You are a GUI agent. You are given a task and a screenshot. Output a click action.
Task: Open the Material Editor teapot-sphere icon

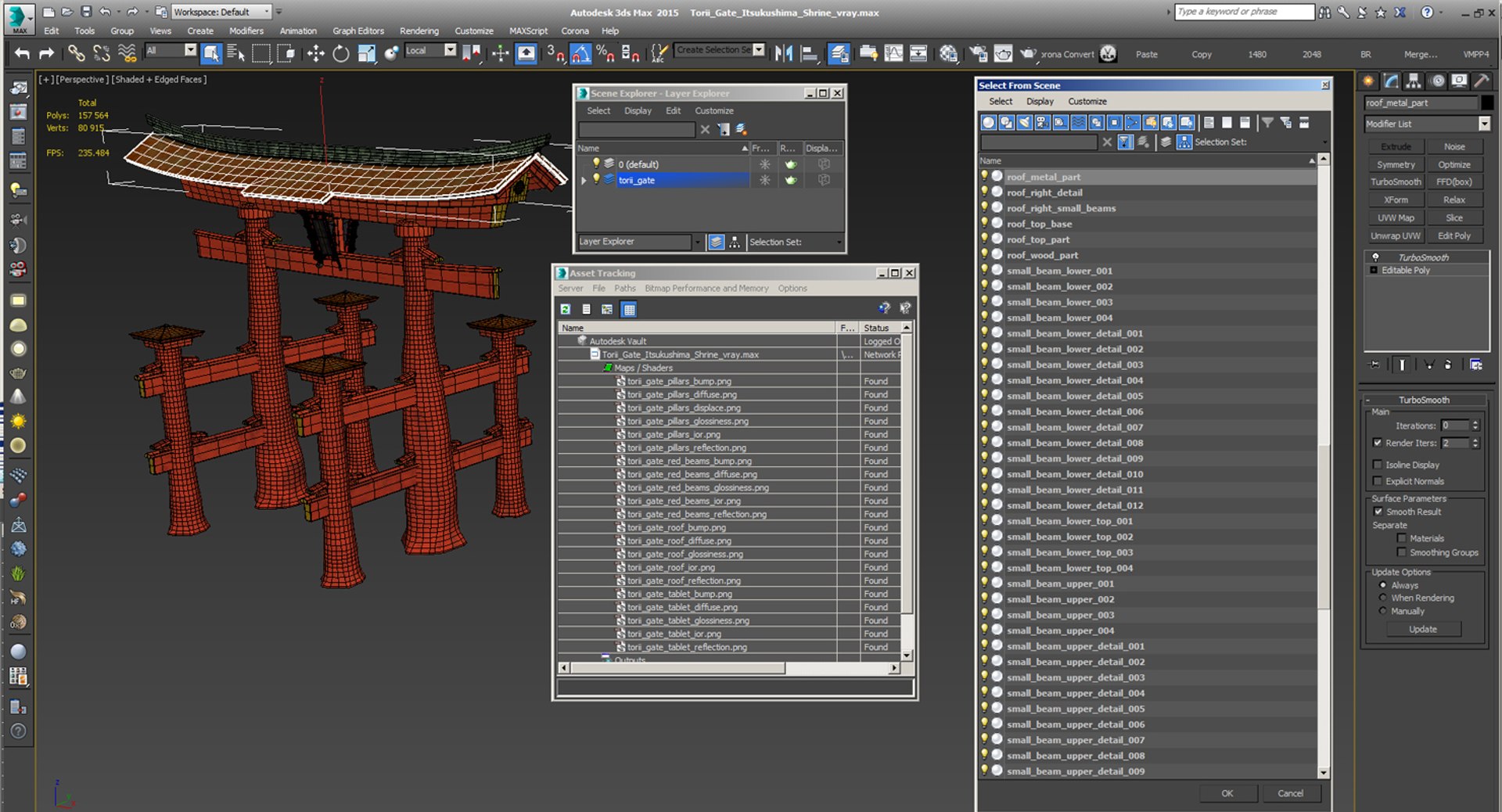tap(948, 53)
